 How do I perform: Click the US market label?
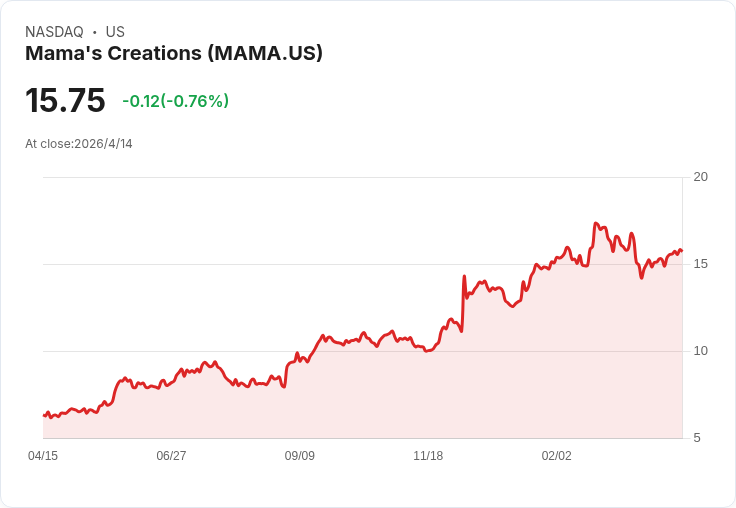[x=115, y=32]
